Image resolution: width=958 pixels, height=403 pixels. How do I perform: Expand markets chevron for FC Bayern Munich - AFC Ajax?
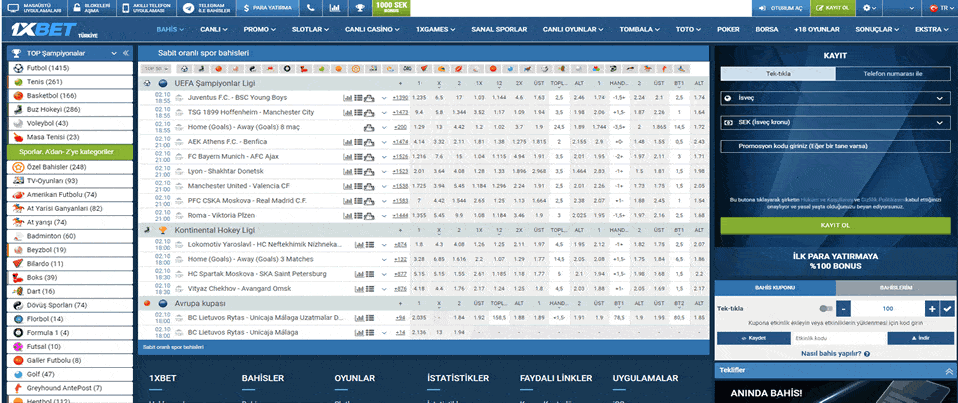point(384,156)
